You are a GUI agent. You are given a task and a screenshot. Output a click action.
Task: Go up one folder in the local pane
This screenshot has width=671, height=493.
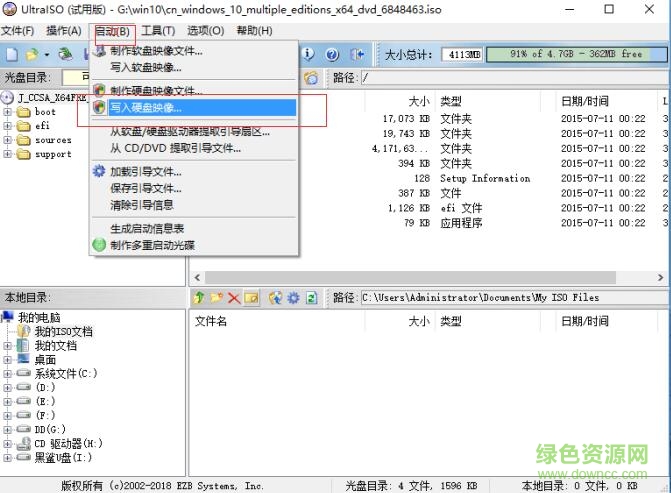click(x=199, y=298)
